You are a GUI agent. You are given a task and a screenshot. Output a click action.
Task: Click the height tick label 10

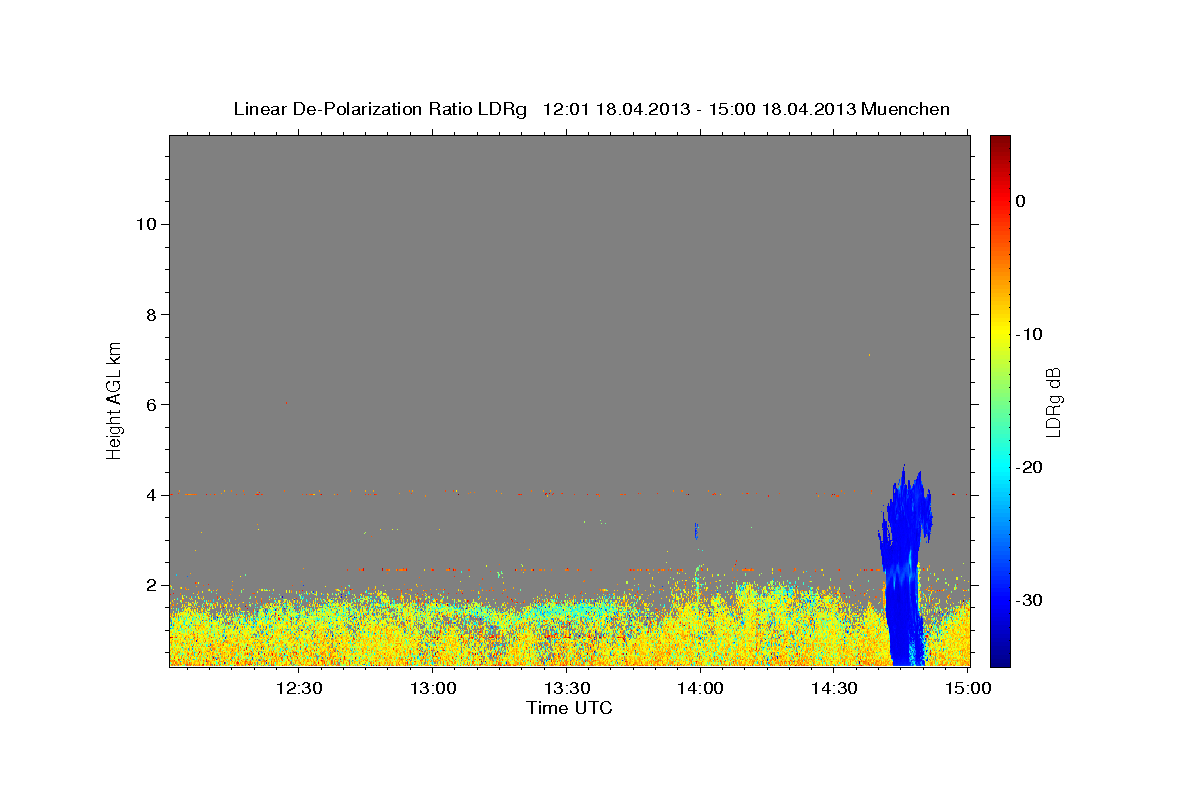145,224
